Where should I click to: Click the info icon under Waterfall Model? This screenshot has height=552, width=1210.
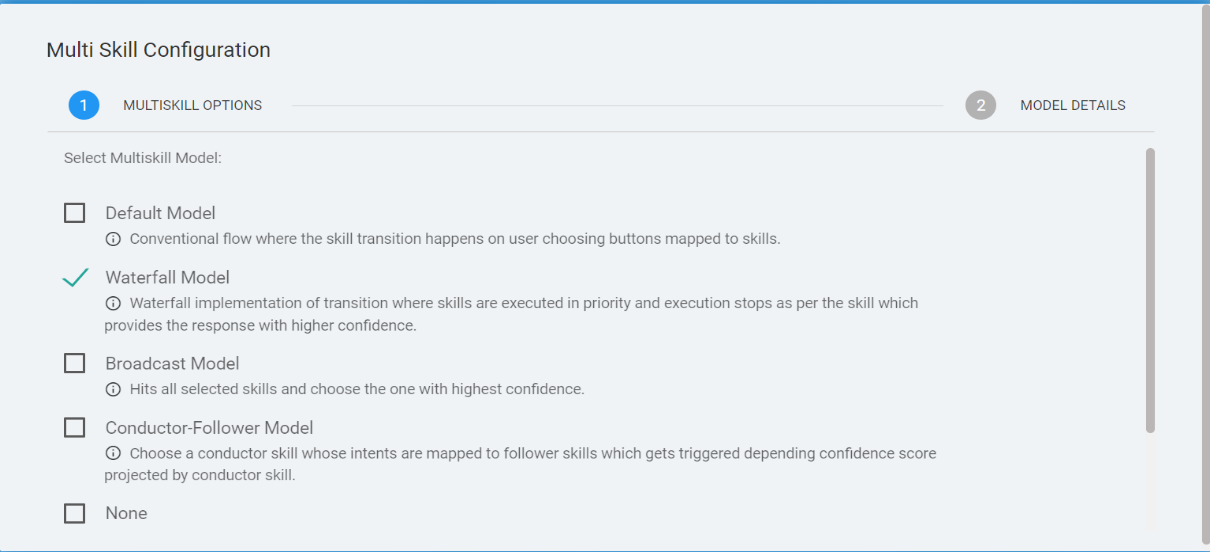point(113,303)
